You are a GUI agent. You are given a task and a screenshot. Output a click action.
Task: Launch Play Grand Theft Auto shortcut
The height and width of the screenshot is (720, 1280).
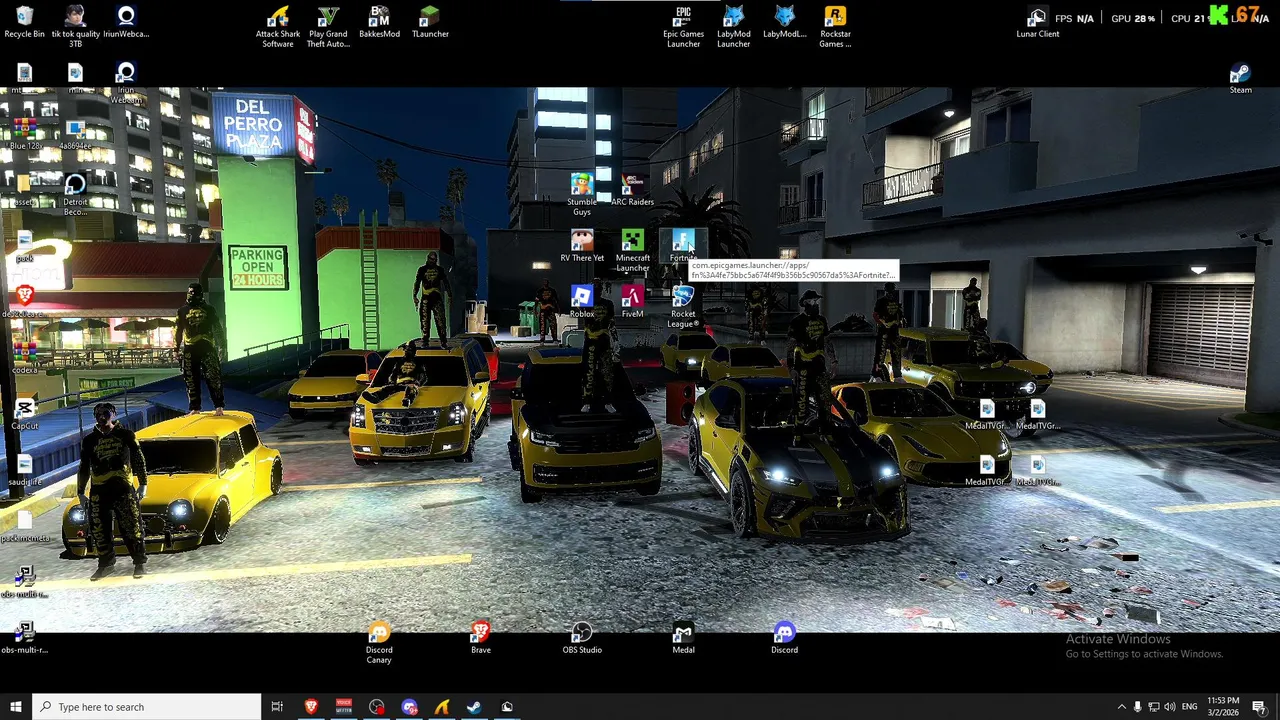click(328, 26)
